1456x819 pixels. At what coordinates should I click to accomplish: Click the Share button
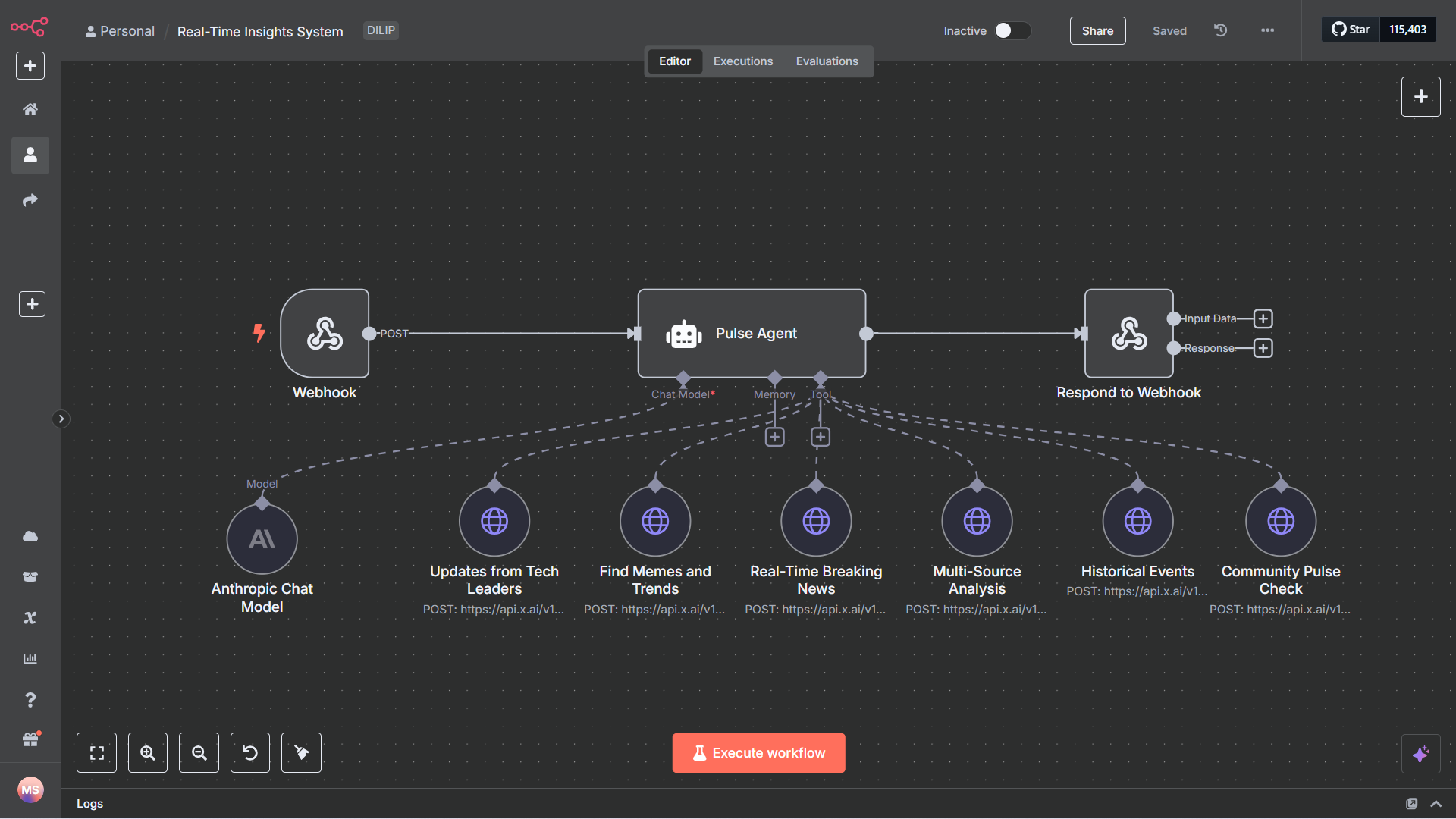tap(1097, 30)
